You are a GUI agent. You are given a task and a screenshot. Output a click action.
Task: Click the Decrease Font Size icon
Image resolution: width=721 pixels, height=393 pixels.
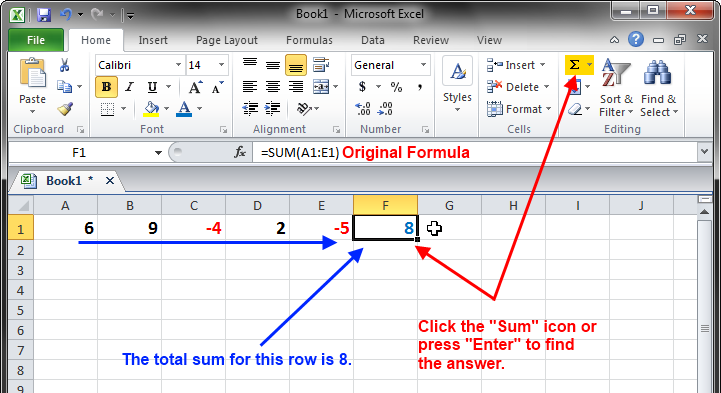[x=217, y=87]
